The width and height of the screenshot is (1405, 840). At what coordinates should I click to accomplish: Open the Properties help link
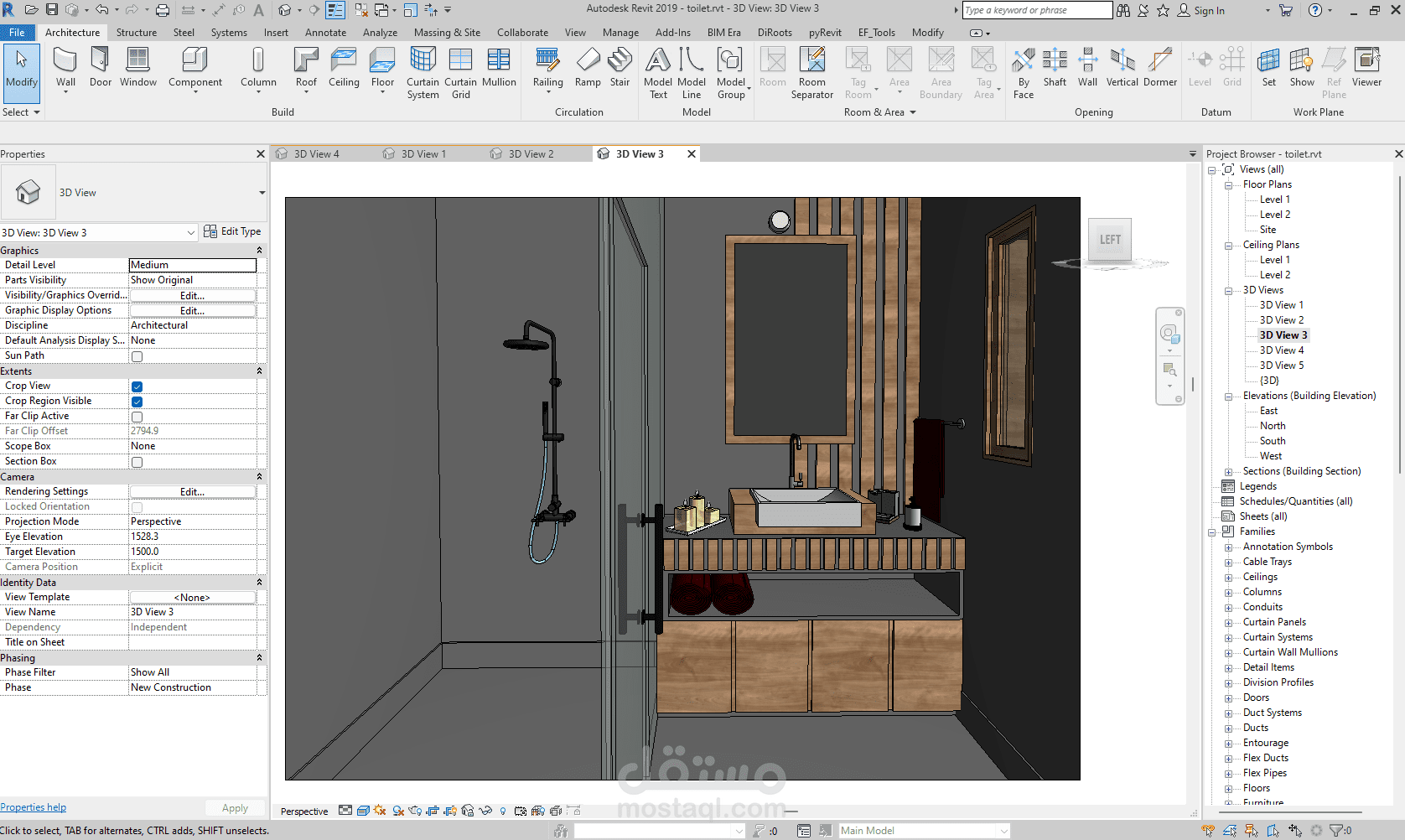tap(34, 807)
